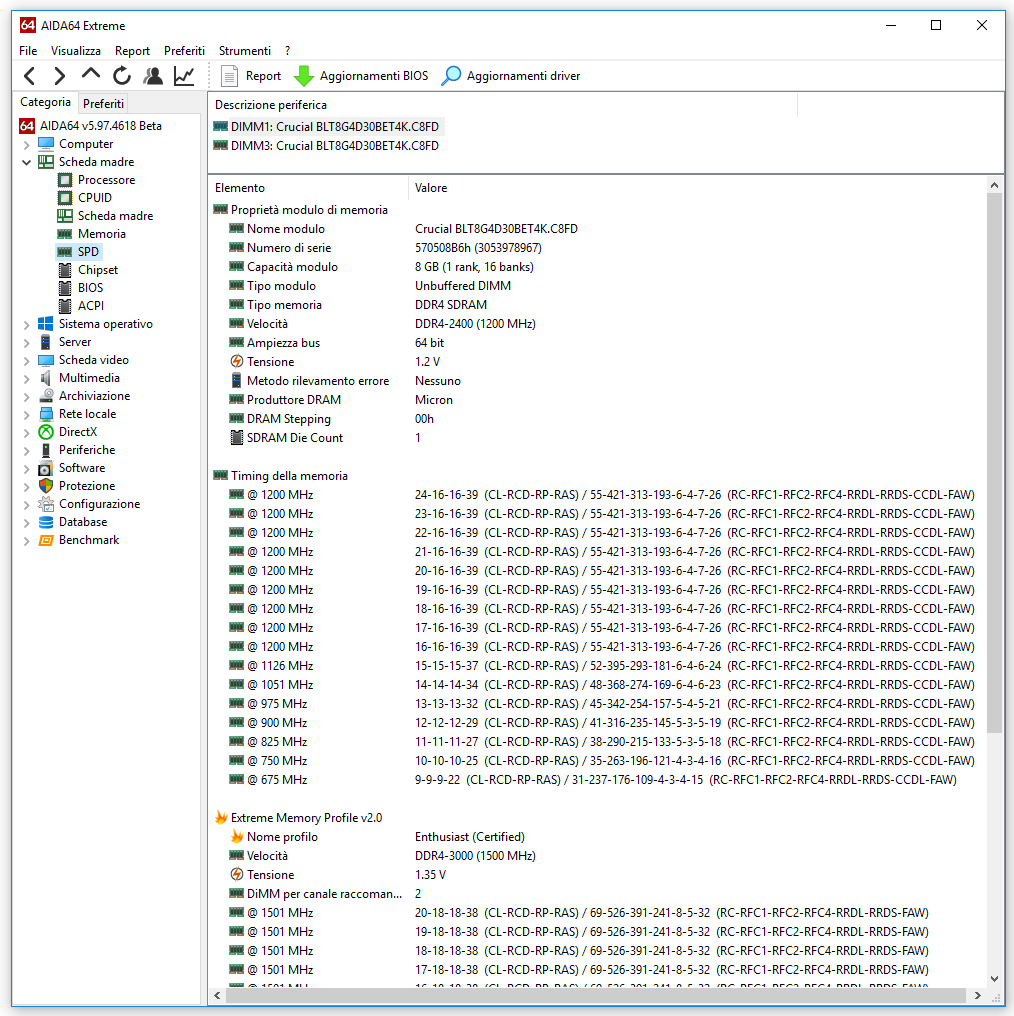Viewport: 1014px width, 1016px height.
Task: Select the SPD tree item
Action: 88,252
